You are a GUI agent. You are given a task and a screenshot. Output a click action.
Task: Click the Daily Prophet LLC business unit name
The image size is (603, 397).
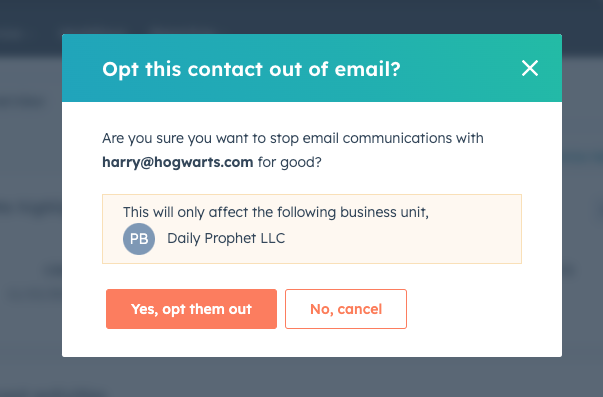226,238
